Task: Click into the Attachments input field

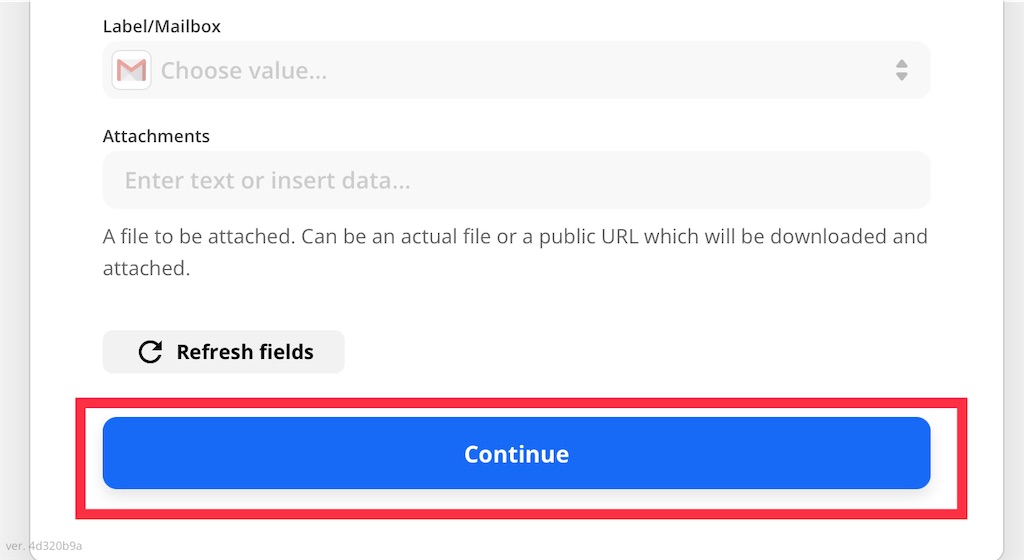Action: click(516, 180)
